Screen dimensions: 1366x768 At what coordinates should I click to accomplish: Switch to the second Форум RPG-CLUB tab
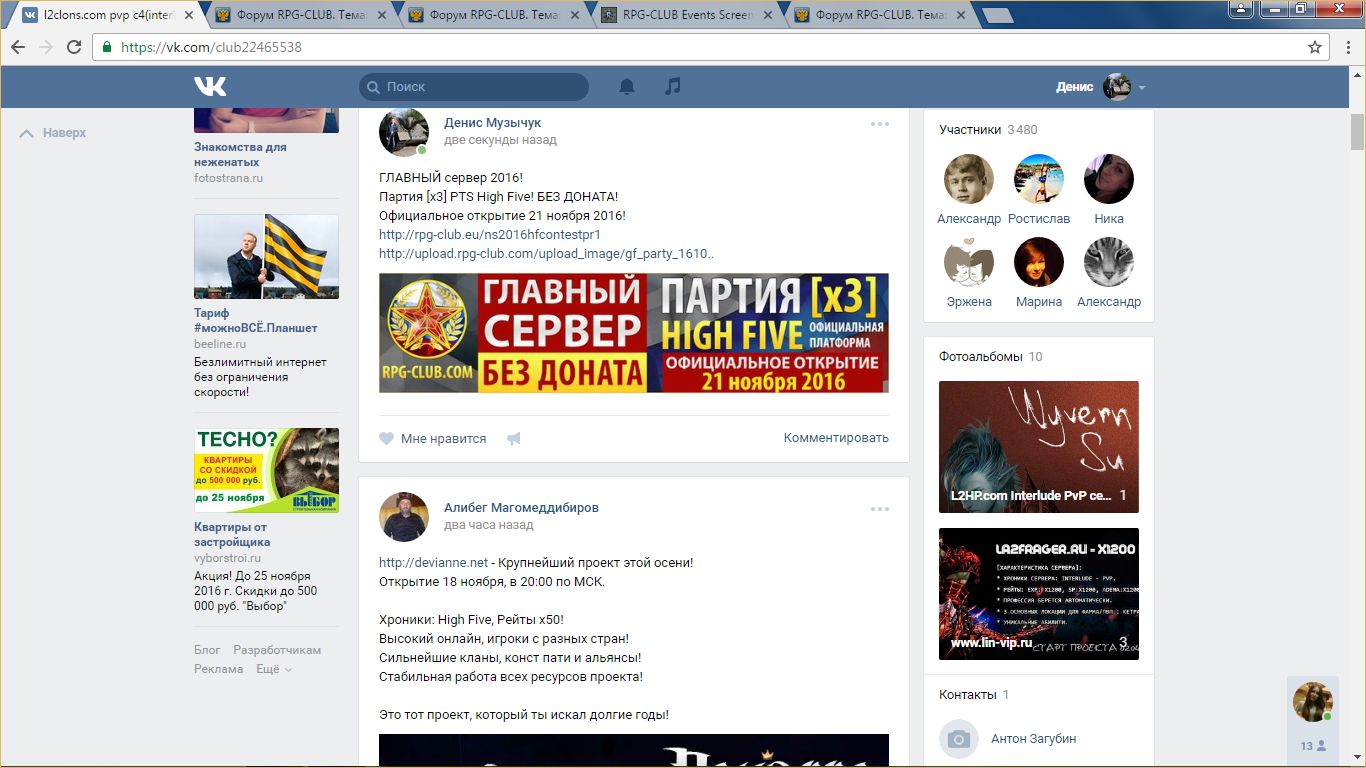pyautogui.click(x=492, y=15)
